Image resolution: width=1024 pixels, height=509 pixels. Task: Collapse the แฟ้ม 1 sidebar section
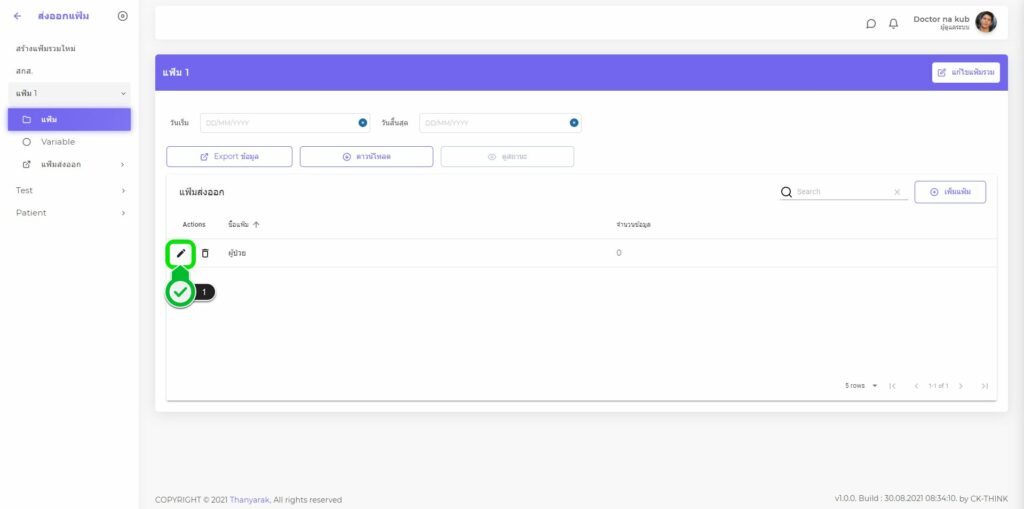[123, 93]
